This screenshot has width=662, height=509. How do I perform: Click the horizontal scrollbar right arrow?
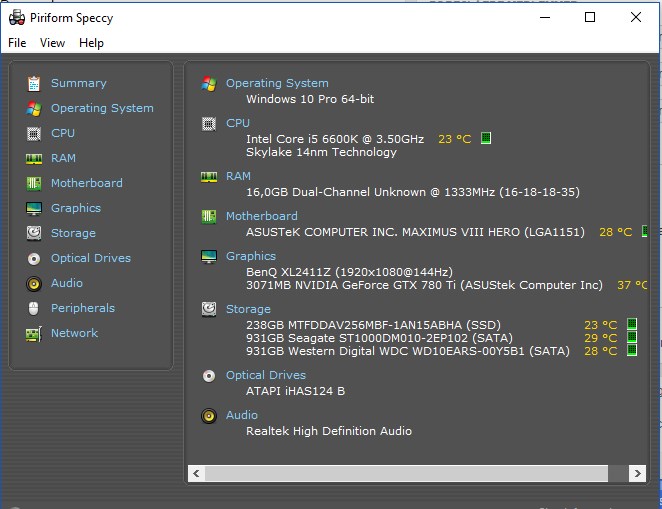[637, 474]
